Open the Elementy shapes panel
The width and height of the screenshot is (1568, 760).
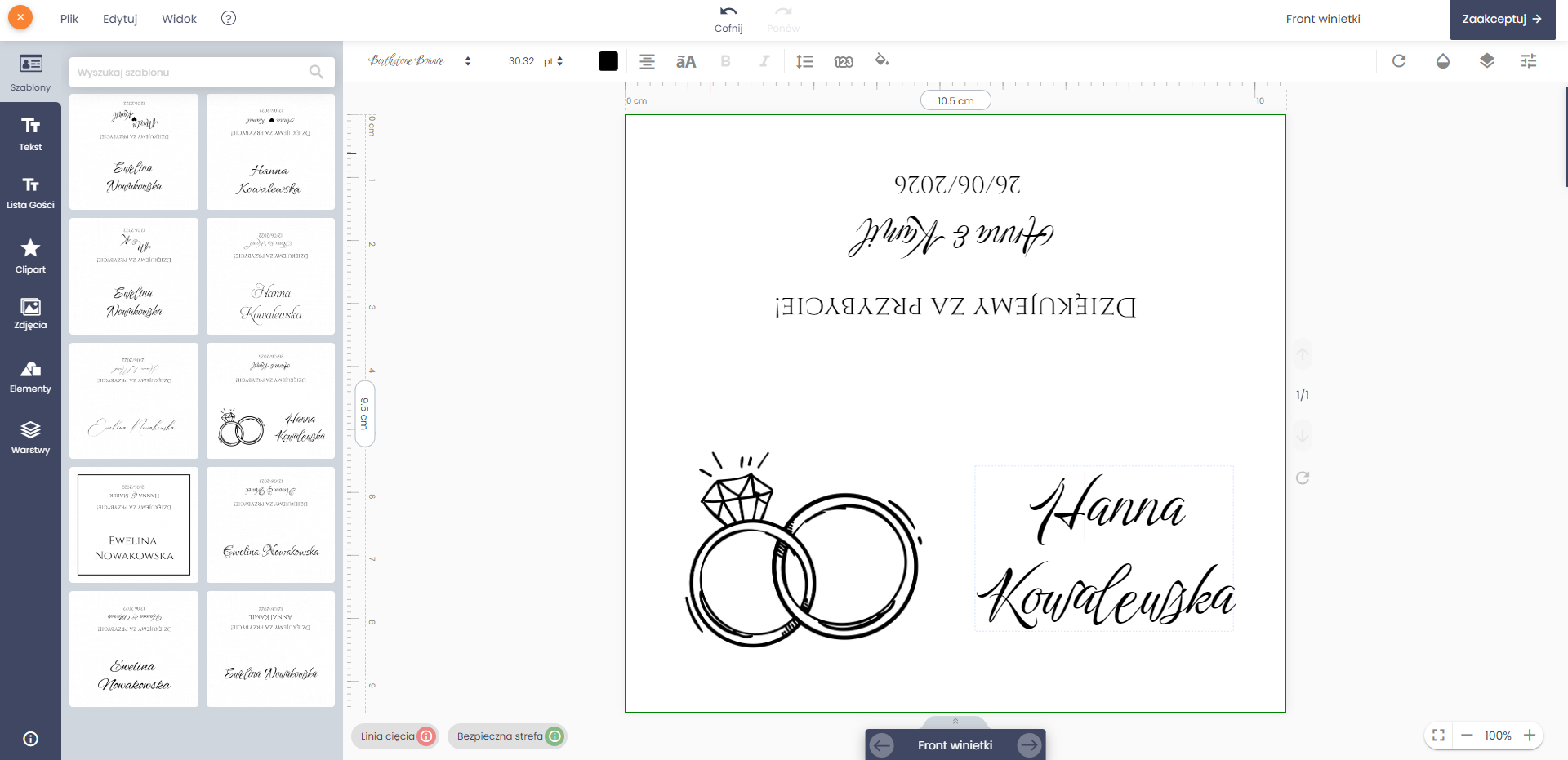coord(30,376)
